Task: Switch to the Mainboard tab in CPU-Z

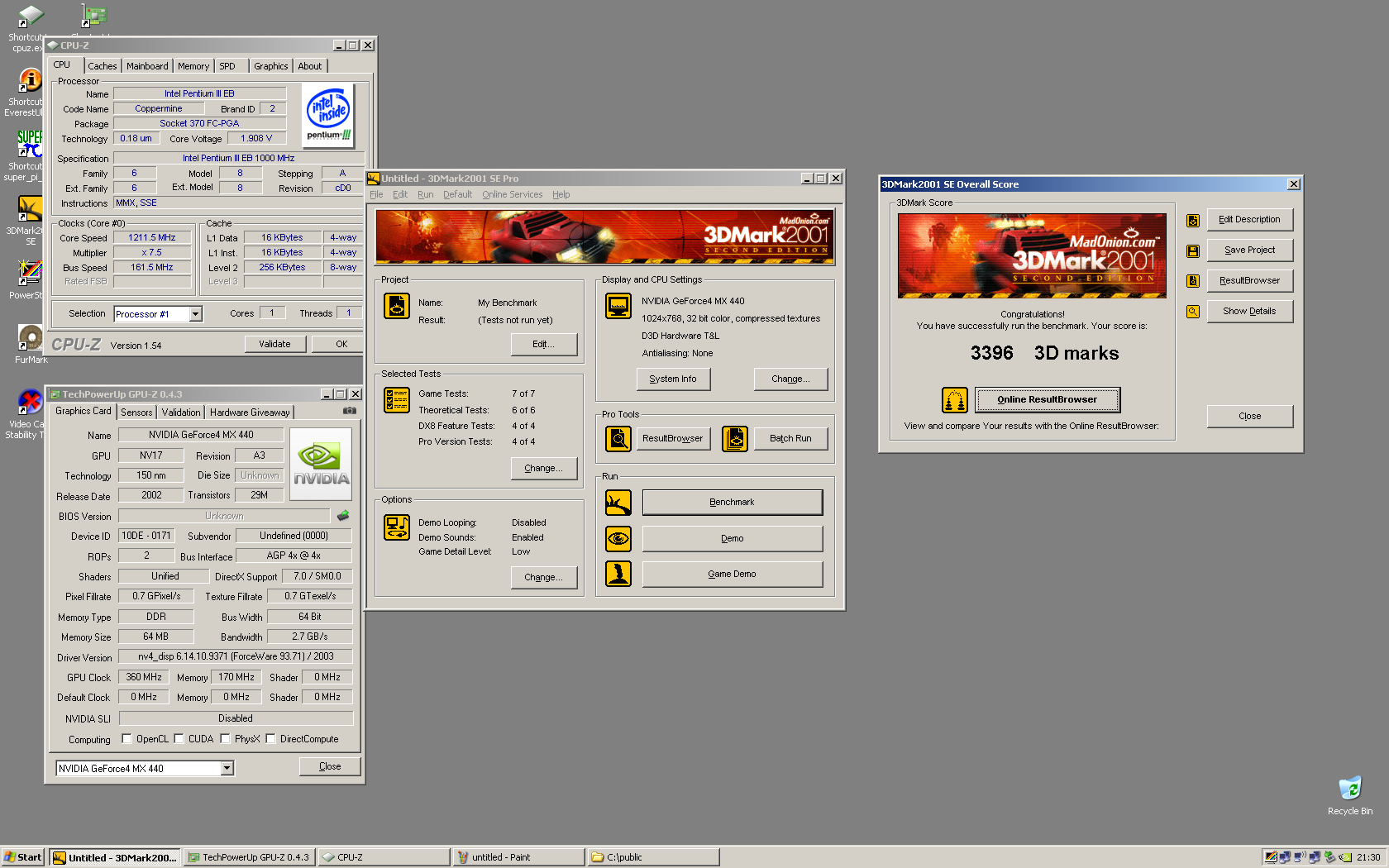Action: click(147, 66)
